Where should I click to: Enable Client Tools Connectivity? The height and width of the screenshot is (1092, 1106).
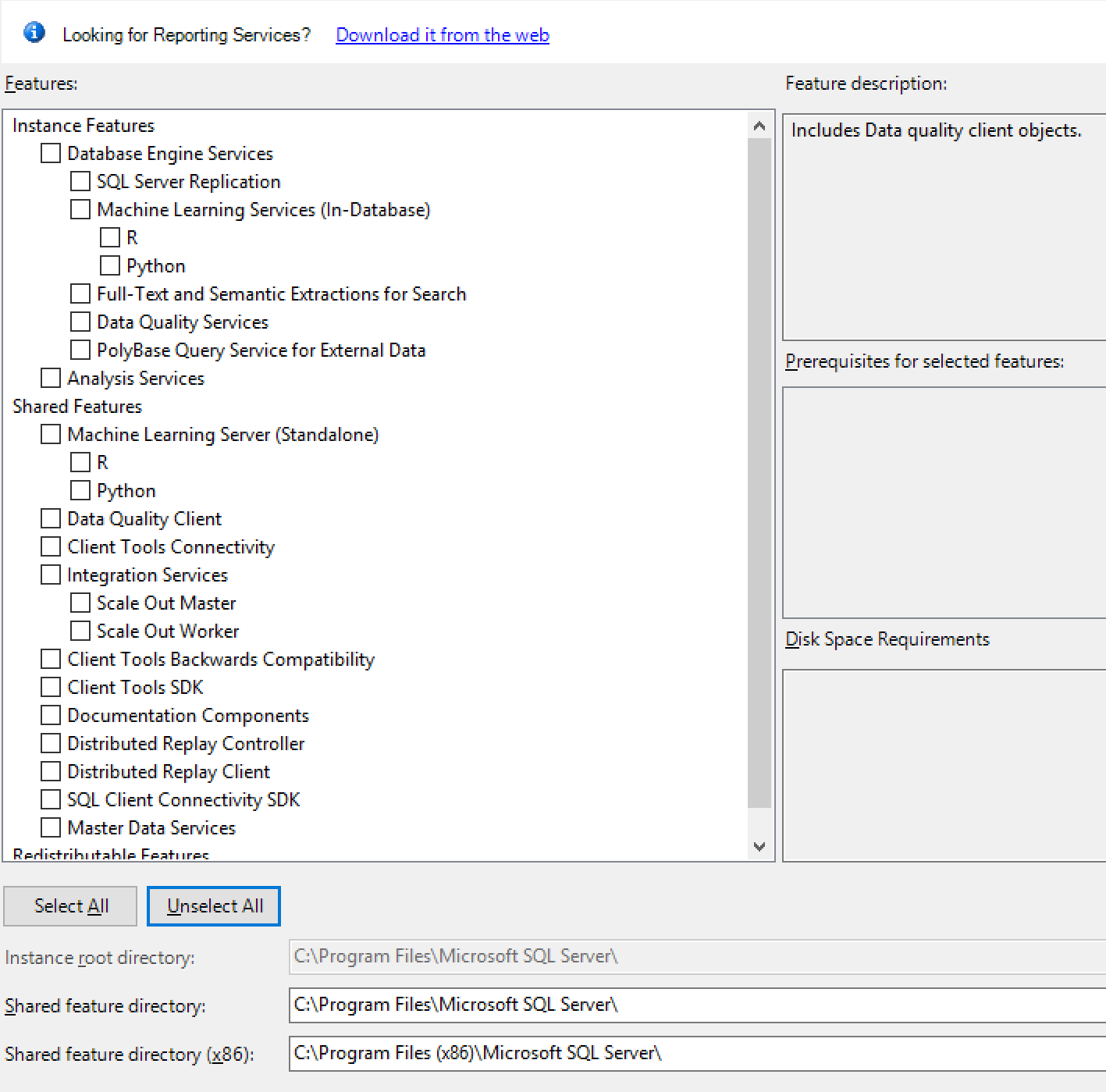coord(51,546)
